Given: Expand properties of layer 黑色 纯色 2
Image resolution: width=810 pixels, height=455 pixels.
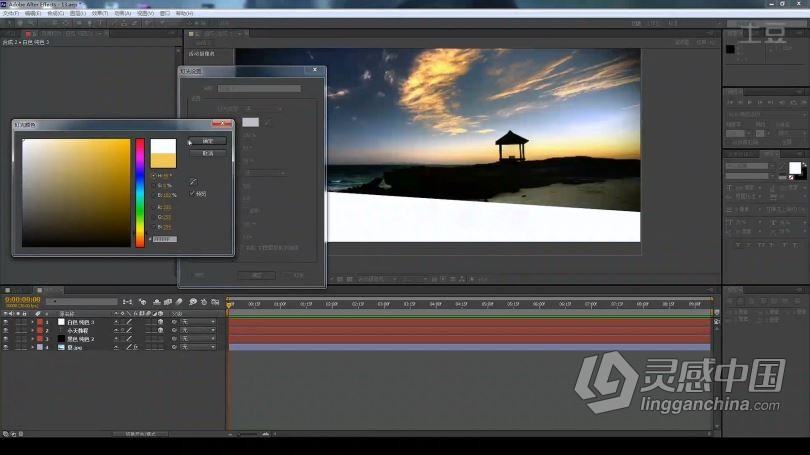Looking at the screenshot, I should coord(32,339).
